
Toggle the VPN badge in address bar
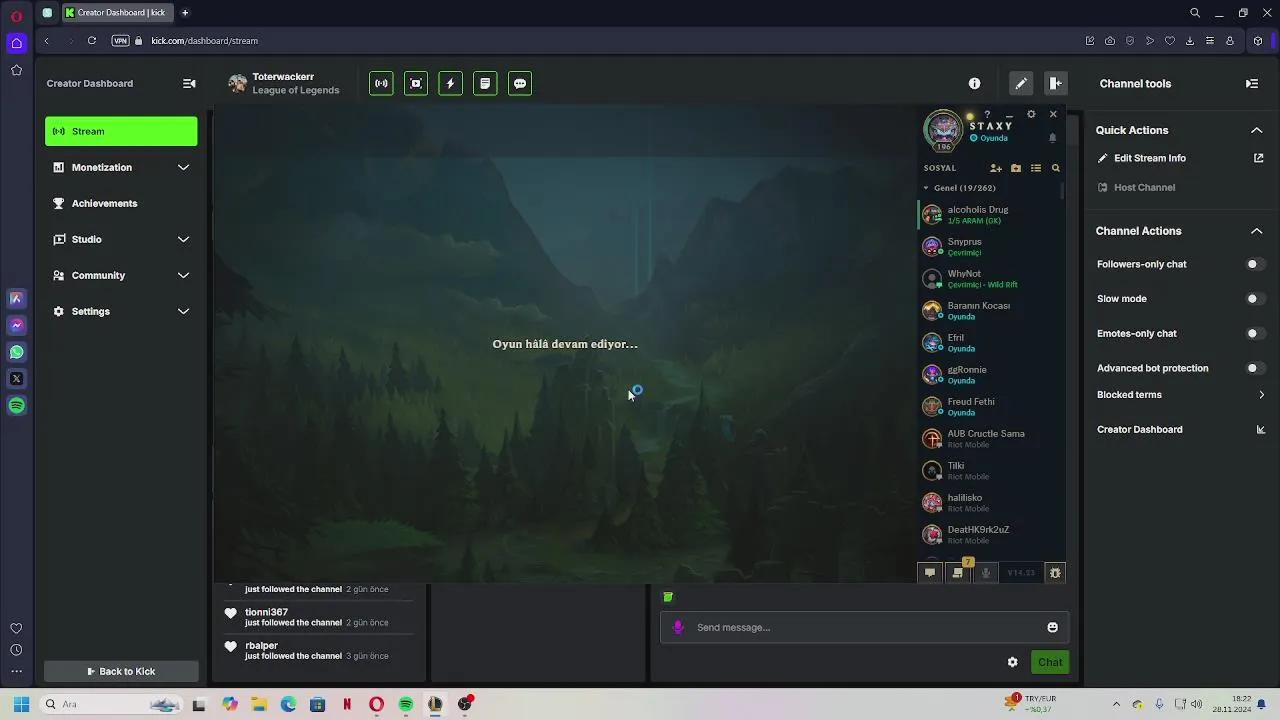[x=121, y=41]
